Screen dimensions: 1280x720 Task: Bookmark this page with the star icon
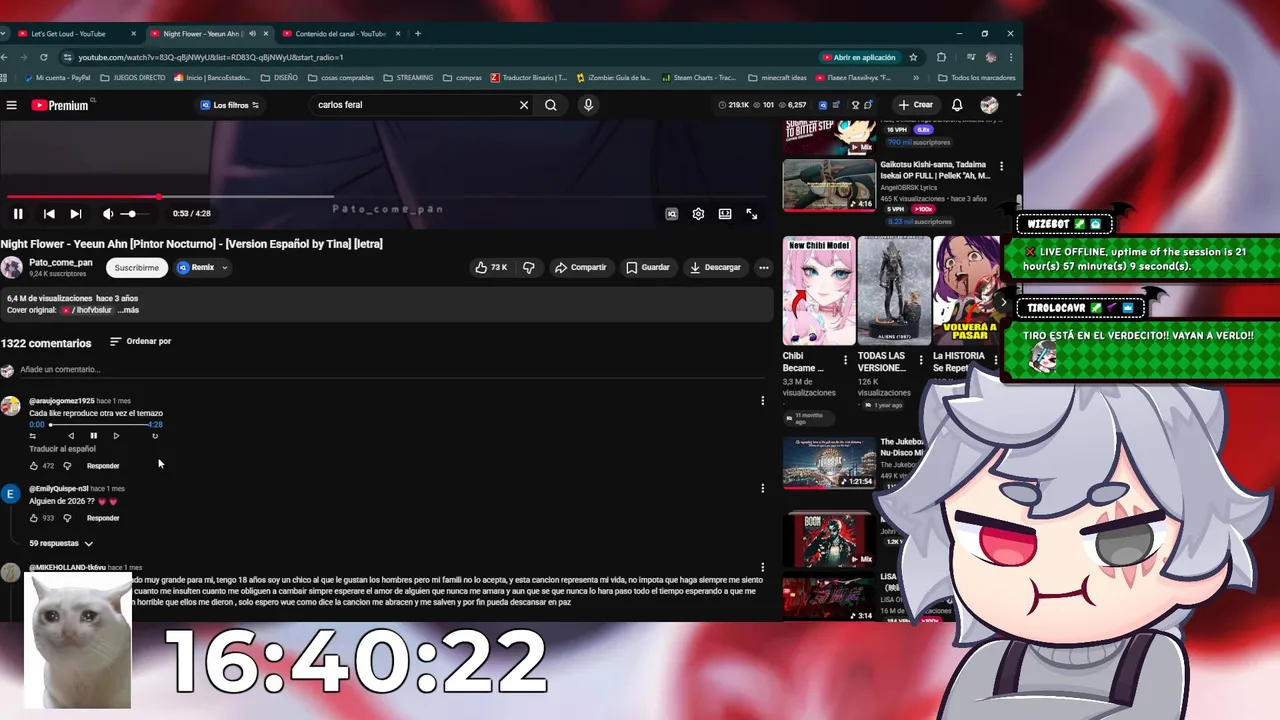[913, 57]
